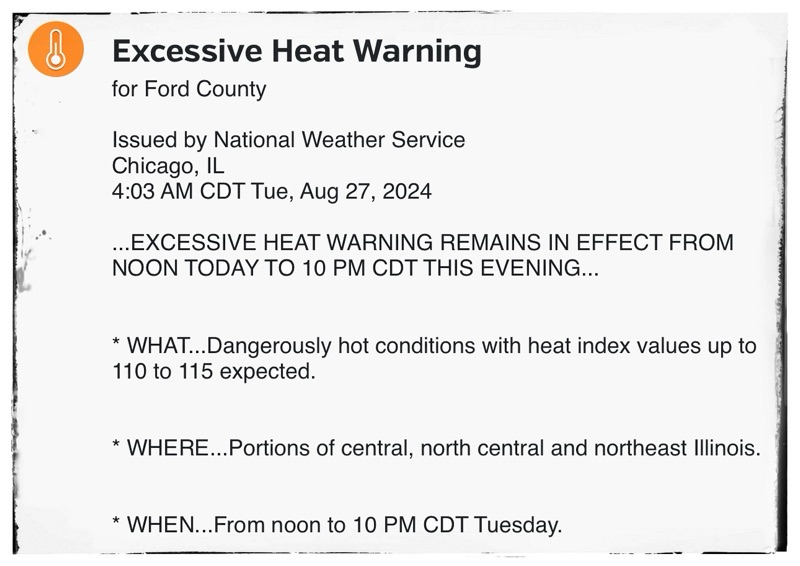Click the '110 to 115 expected.' line

coord(213,372)
